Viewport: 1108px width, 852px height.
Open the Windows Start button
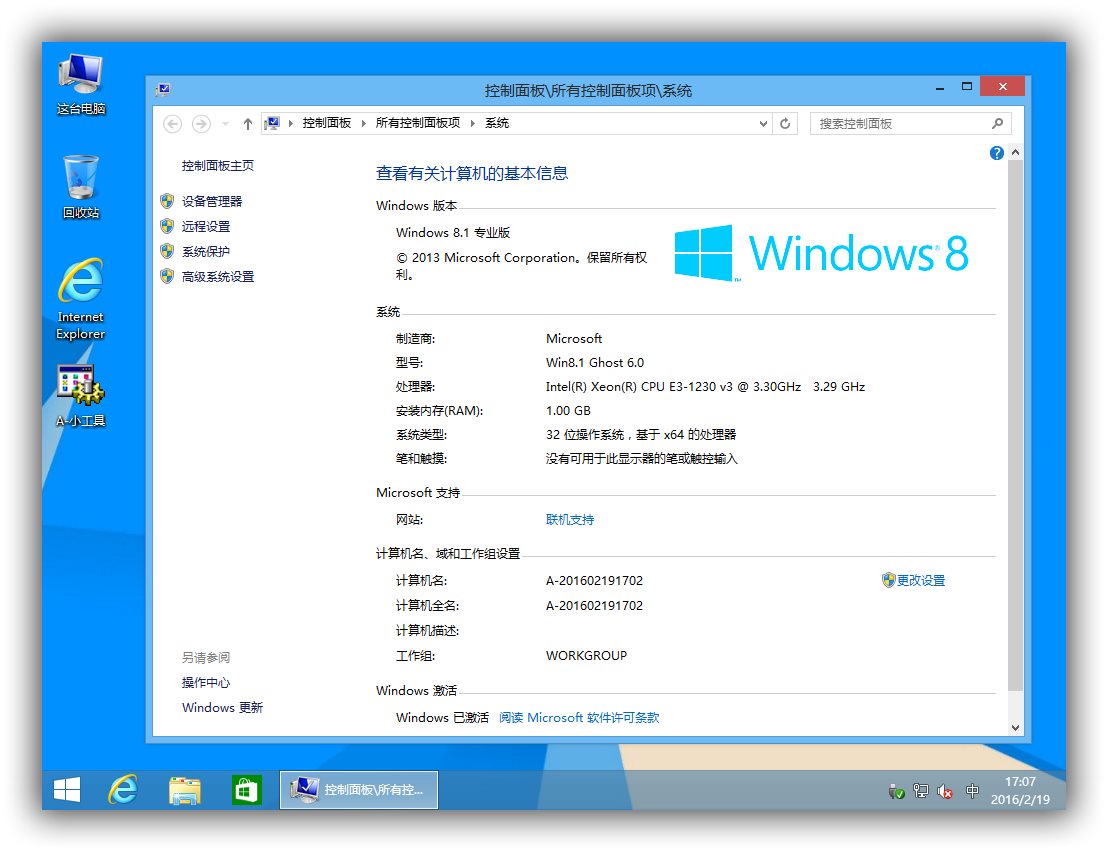click(x=67, y=789)
